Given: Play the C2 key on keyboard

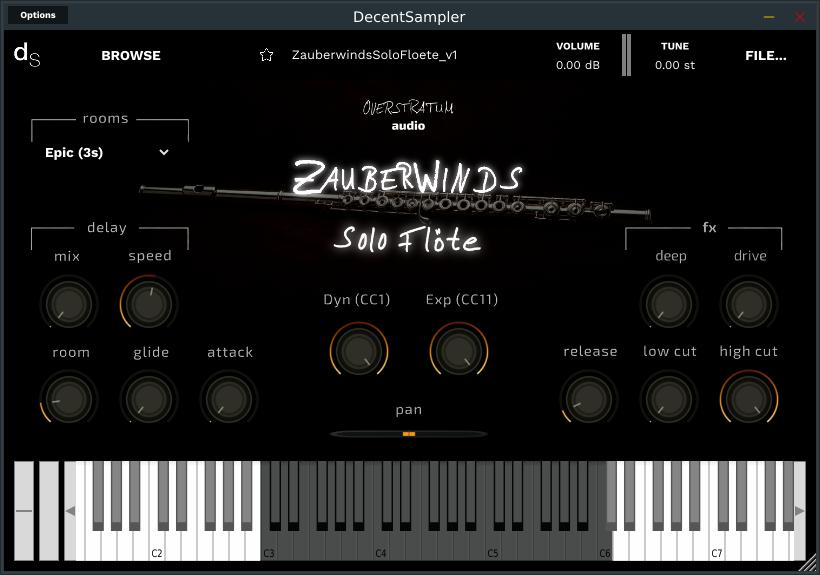Looking at the screenshot, I should (x=156, y=546).
